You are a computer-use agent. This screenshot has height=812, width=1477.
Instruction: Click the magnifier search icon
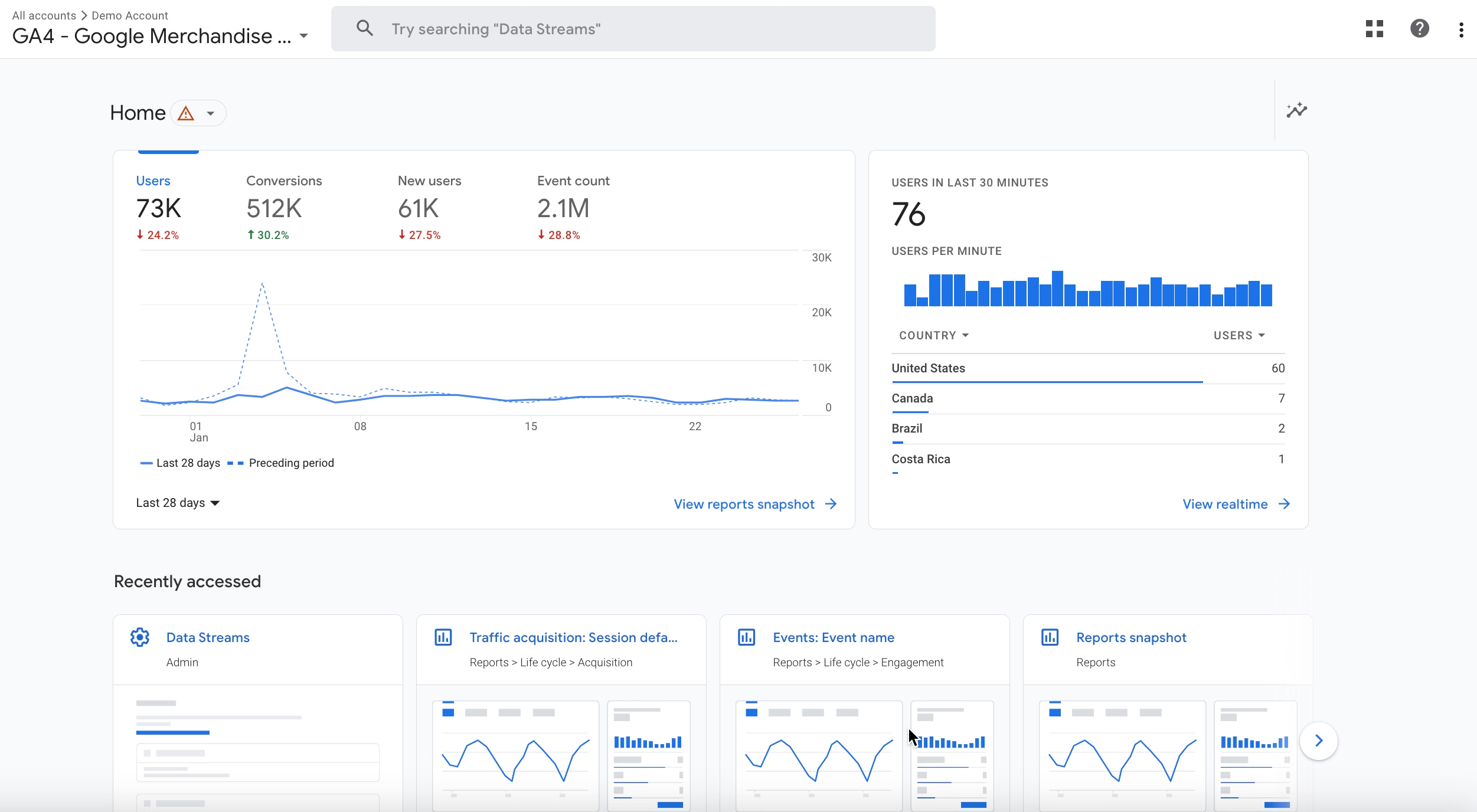(x=365, y=28)
